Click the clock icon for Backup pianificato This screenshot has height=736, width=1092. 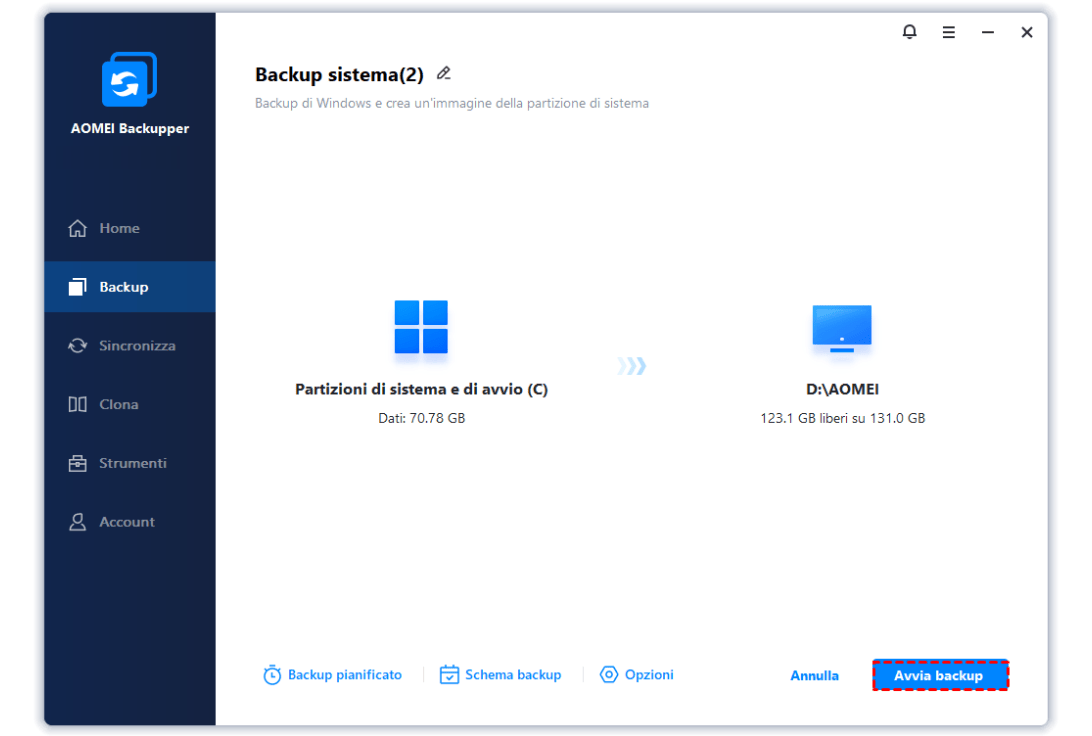tap(272, 675)
